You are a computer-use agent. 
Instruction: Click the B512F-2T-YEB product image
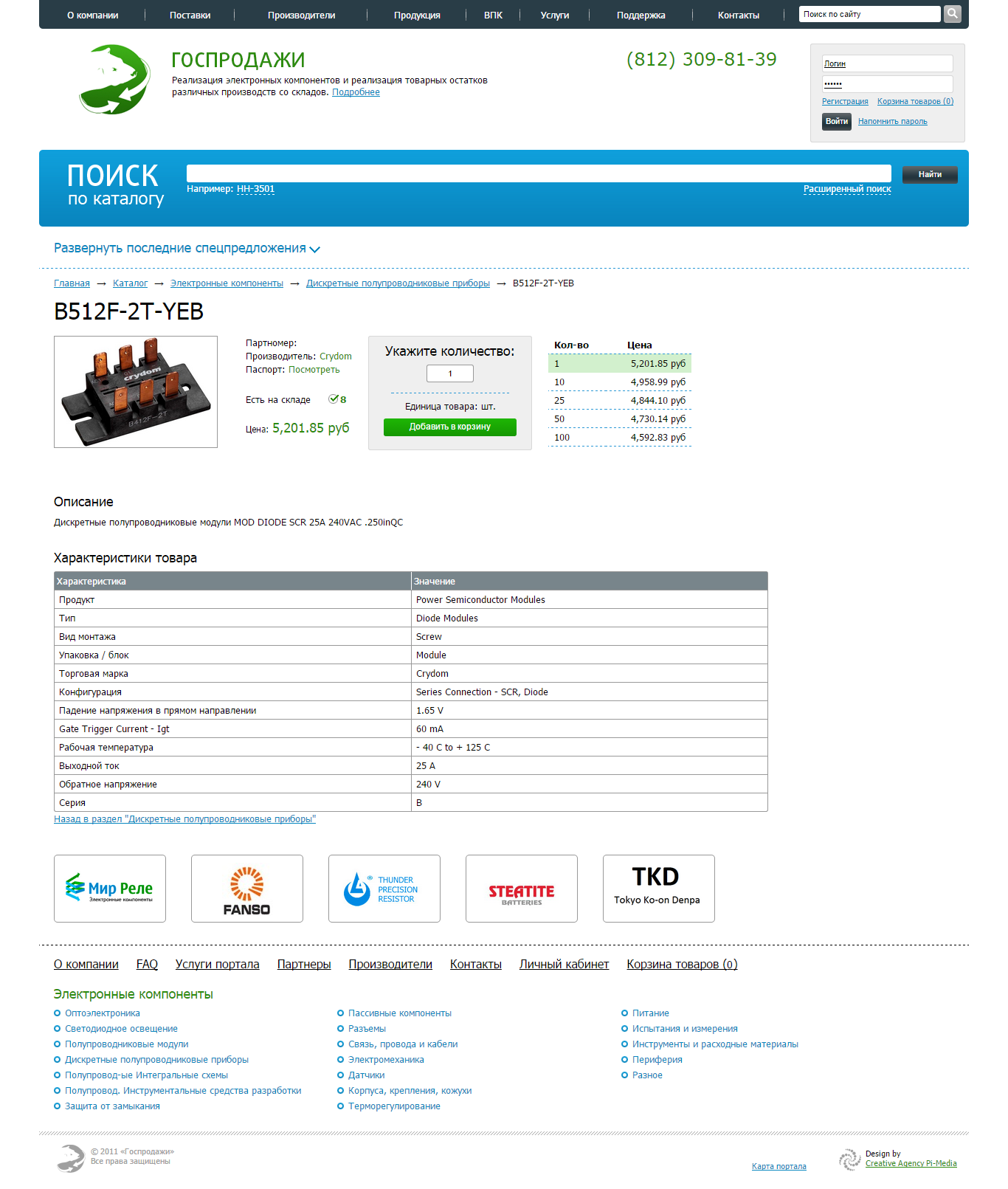[136, 392]
